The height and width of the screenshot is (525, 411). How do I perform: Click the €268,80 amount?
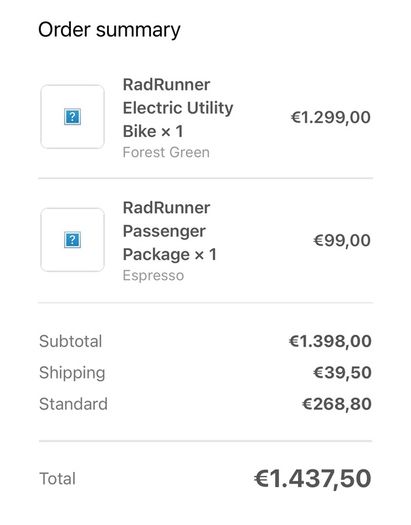[337, 404]
